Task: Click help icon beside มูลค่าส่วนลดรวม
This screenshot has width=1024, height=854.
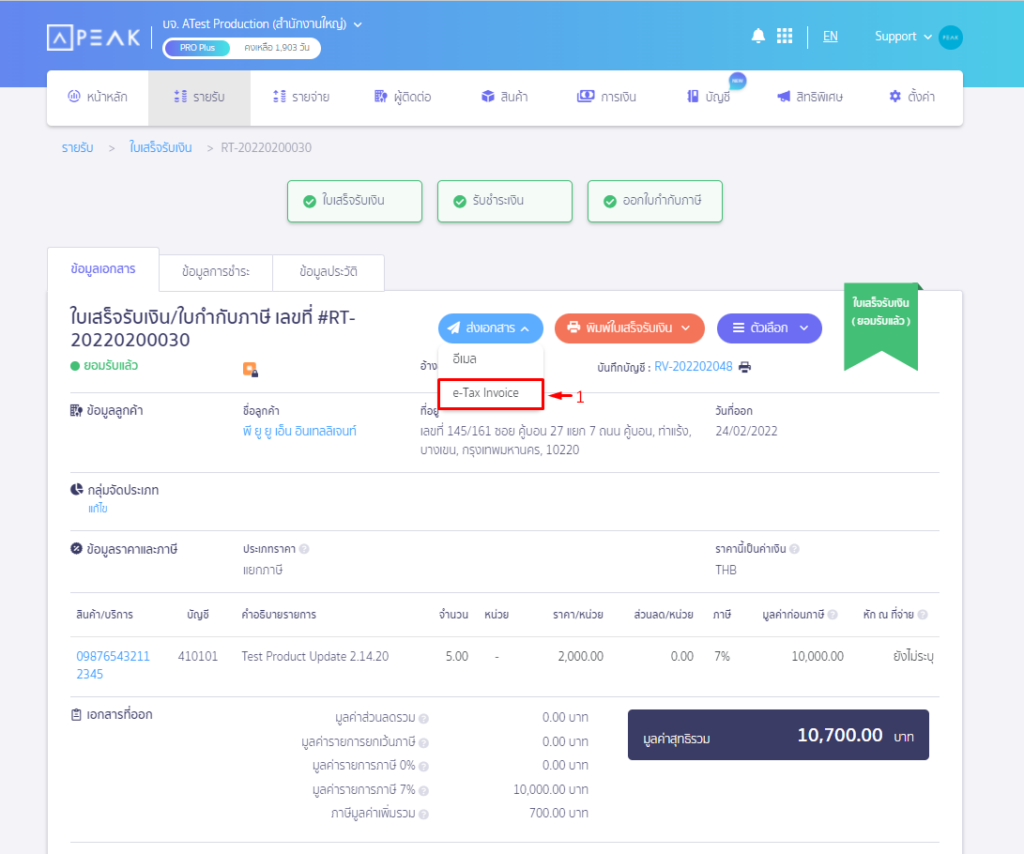Action: (x=423, y=719)
